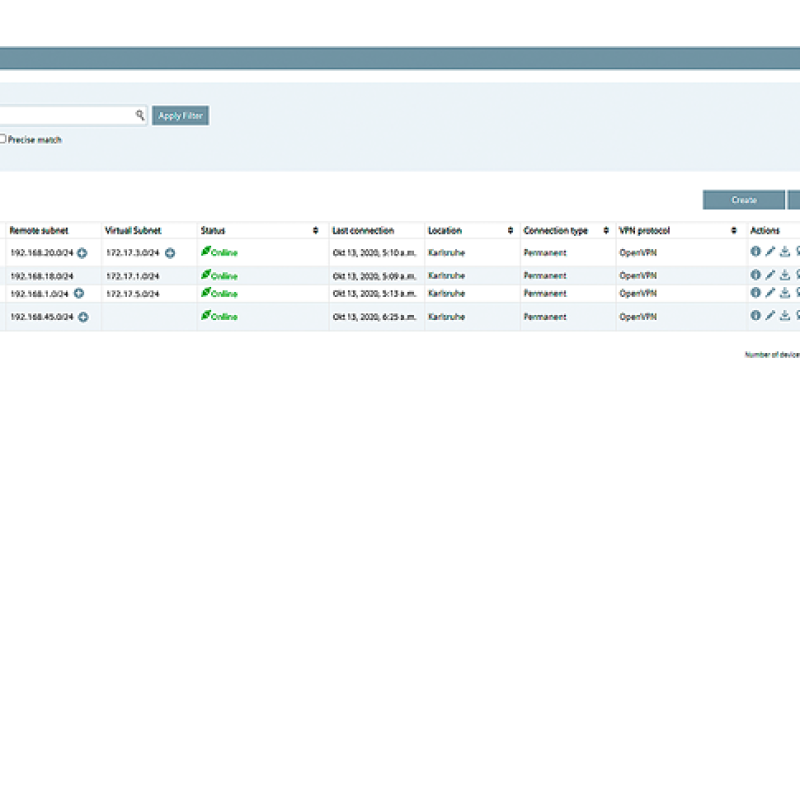800x800 pixels.
Task: Edit the 192.168.18.0/24 device with the pencil icon
Action: tap(770, 275)
